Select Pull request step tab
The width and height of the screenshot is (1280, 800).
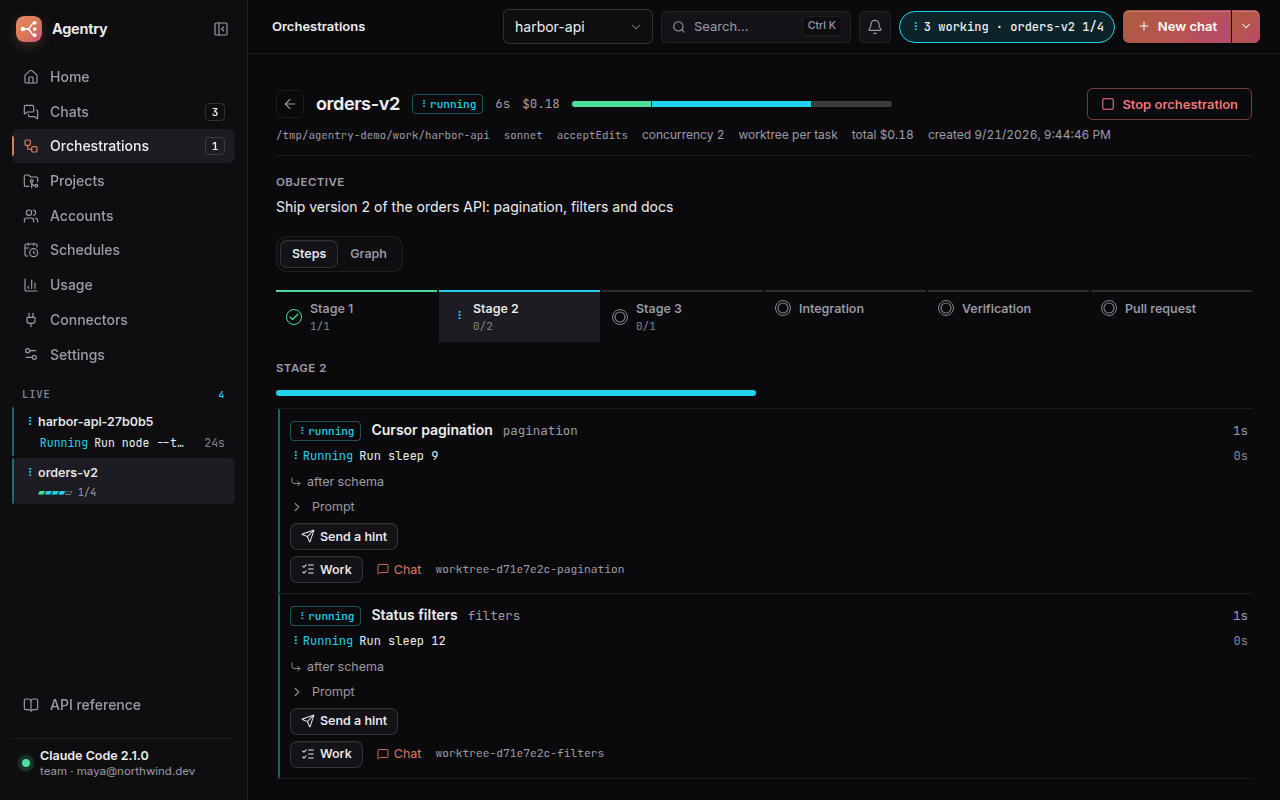[x=1171, y=316]
